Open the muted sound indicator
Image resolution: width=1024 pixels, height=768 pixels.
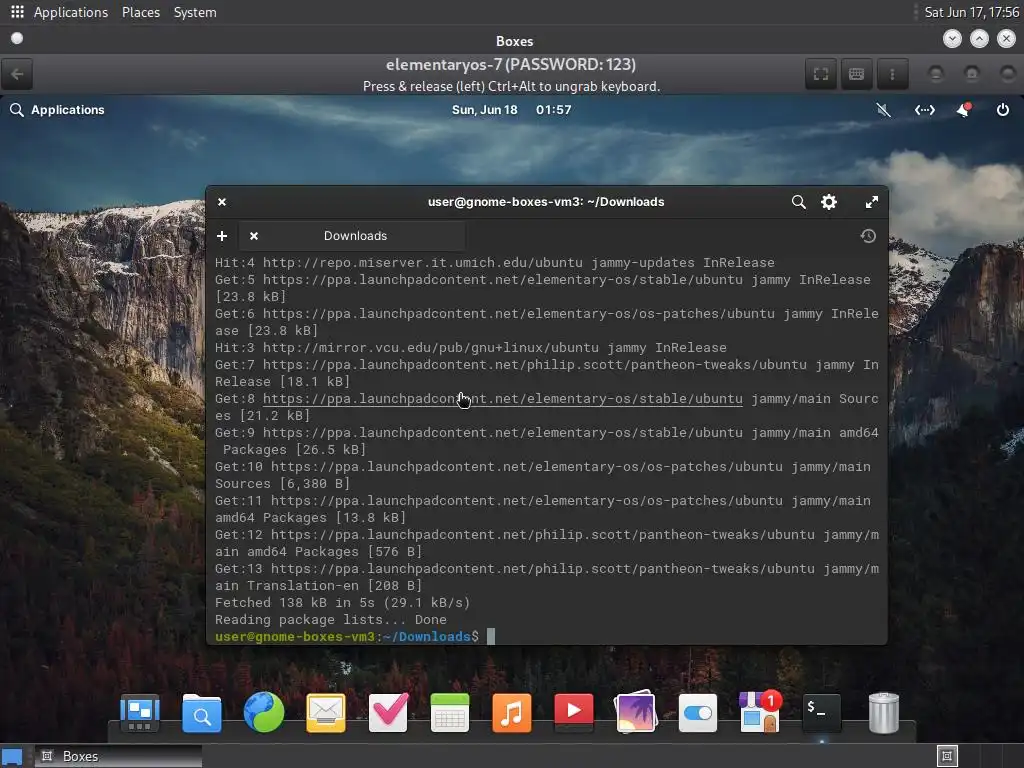pyautogui.click(x=884, y=110)
